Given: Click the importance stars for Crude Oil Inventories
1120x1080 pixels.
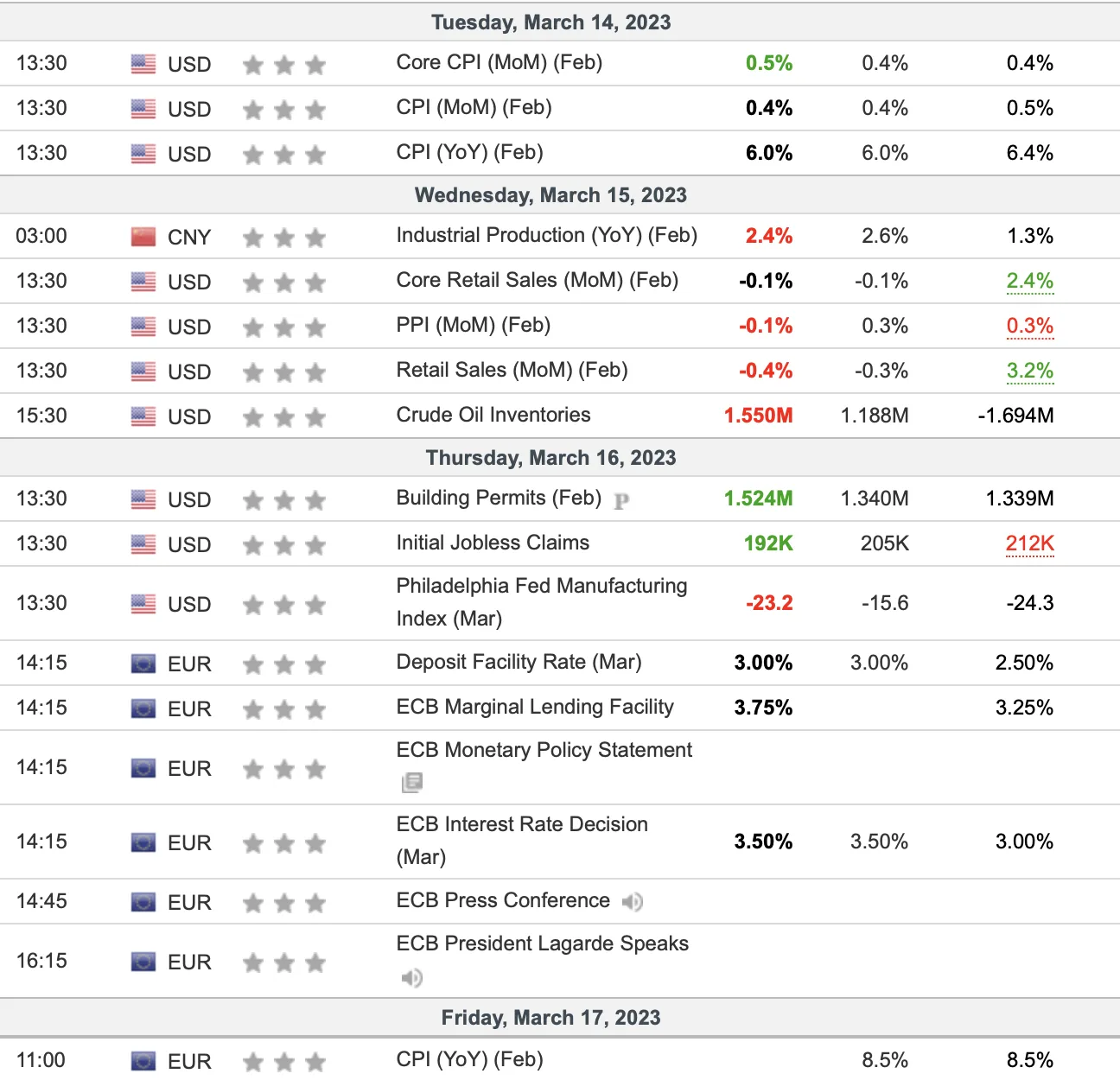Looking at the screenshot, I should coord(284,417).
